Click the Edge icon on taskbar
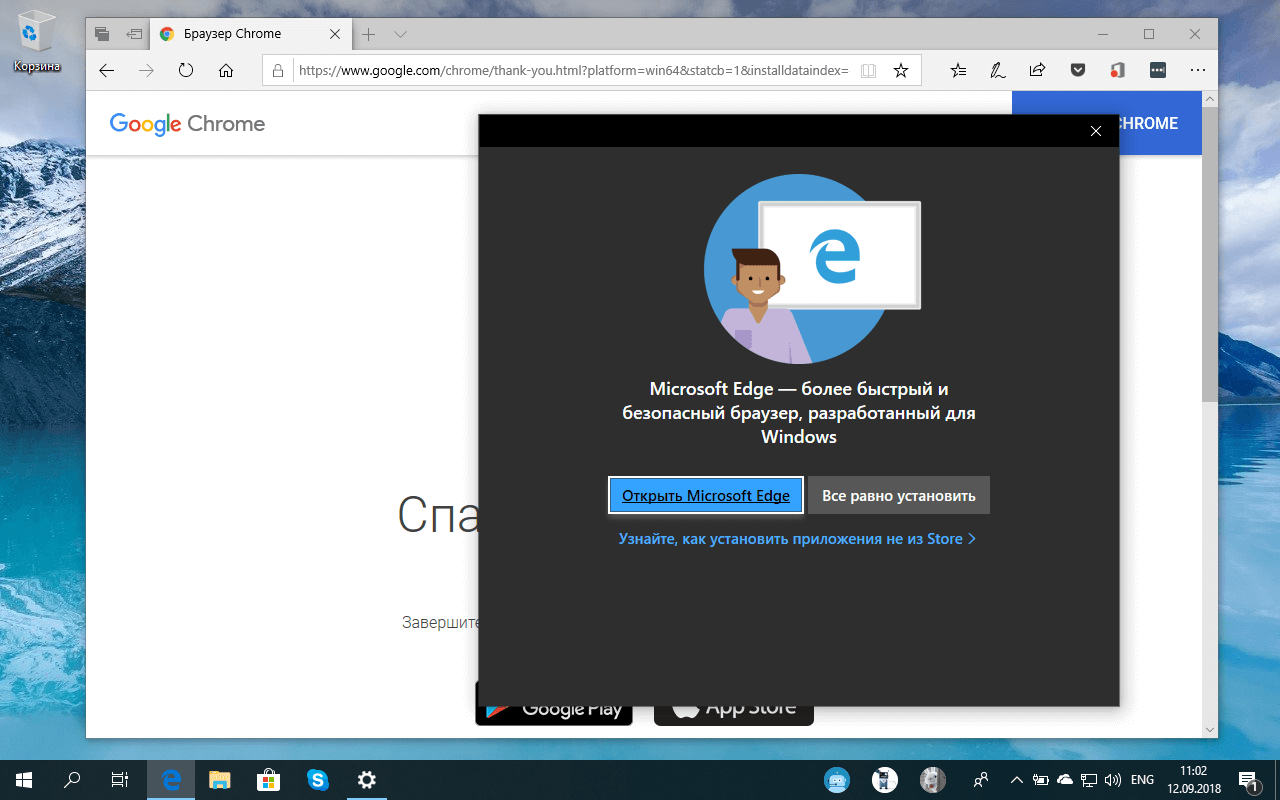The image size is (1280, 800). click(171, 780)
